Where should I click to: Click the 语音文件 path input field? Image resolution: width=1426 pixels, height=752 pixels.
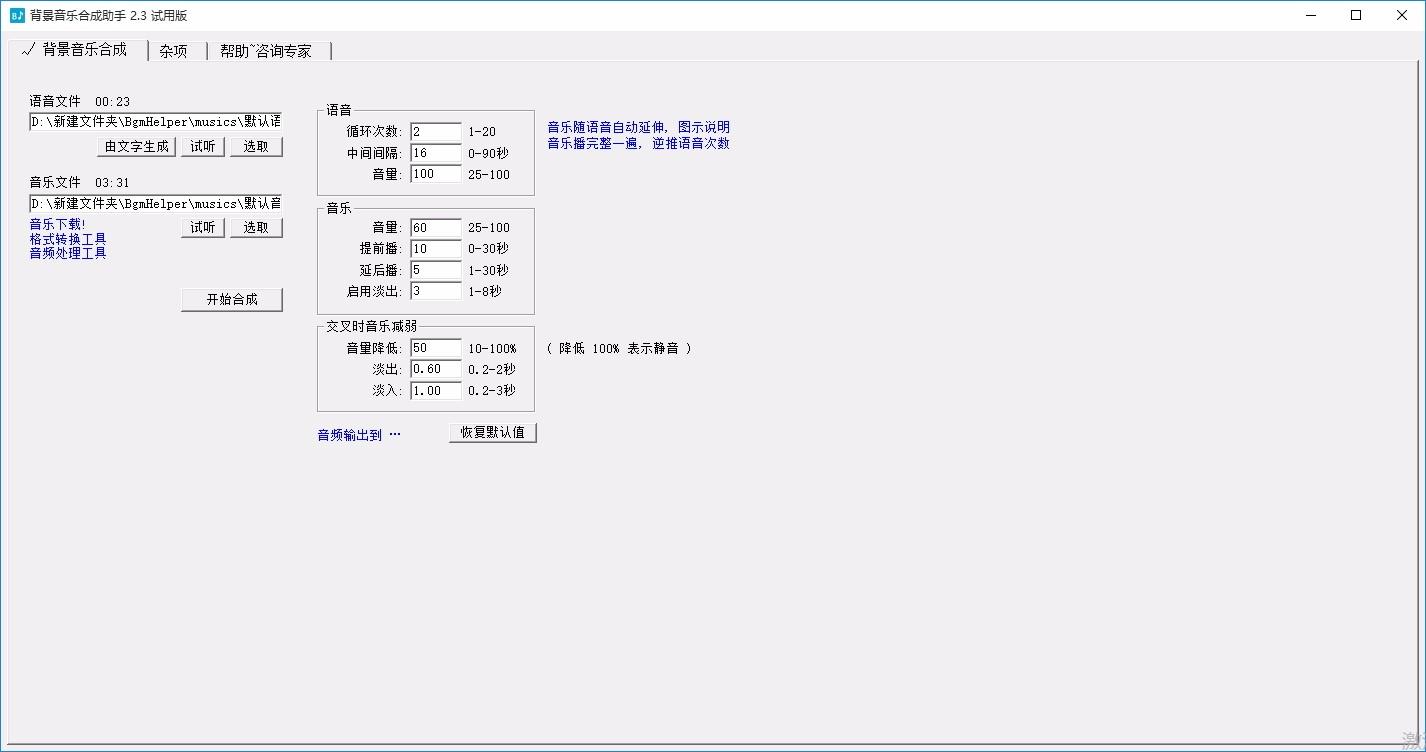(x=156, y=121)
